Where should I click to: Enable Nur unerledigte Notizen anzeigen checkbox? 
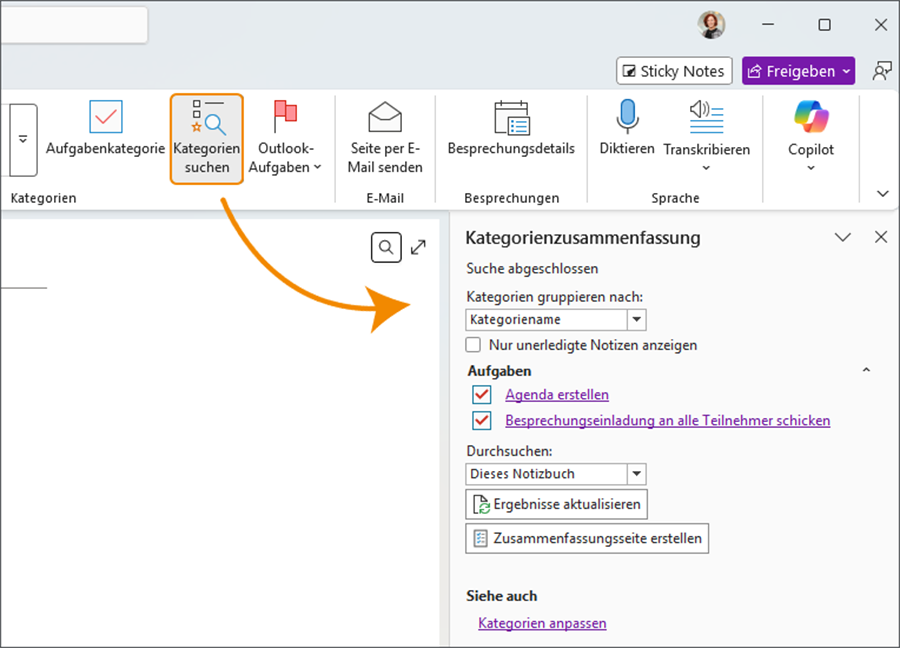click(474, 345)
